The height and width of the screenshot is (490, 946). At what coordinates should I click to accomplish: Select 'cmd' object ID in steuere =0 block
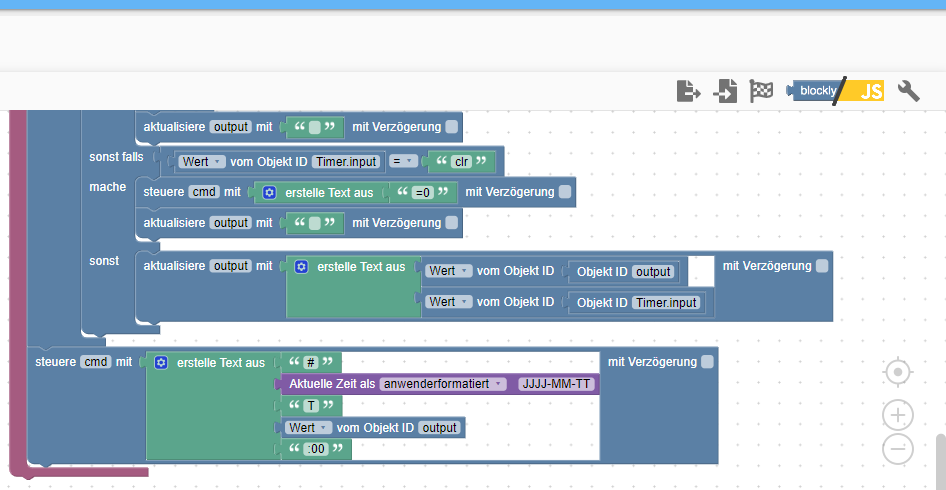point(205,192)
